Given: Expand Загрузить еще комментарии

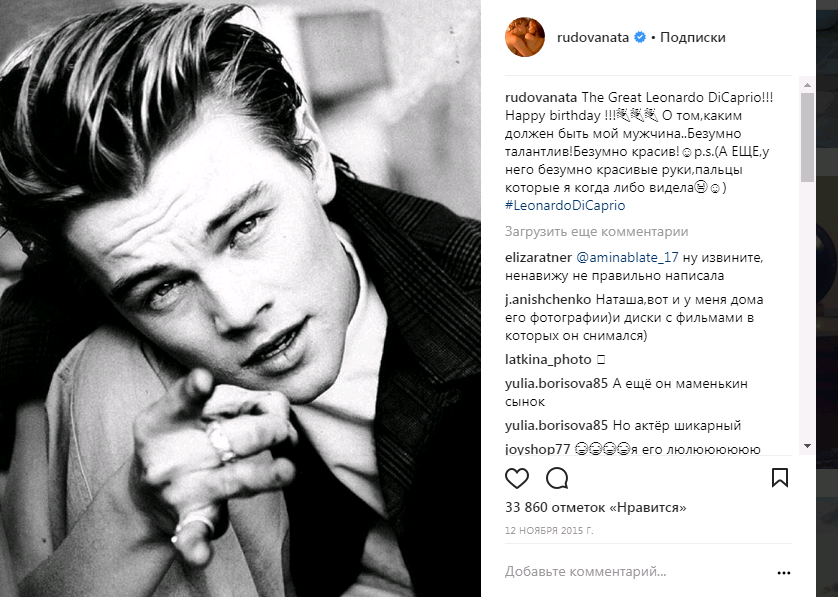Looking at the screenshot, I should (x=596, y=231).
